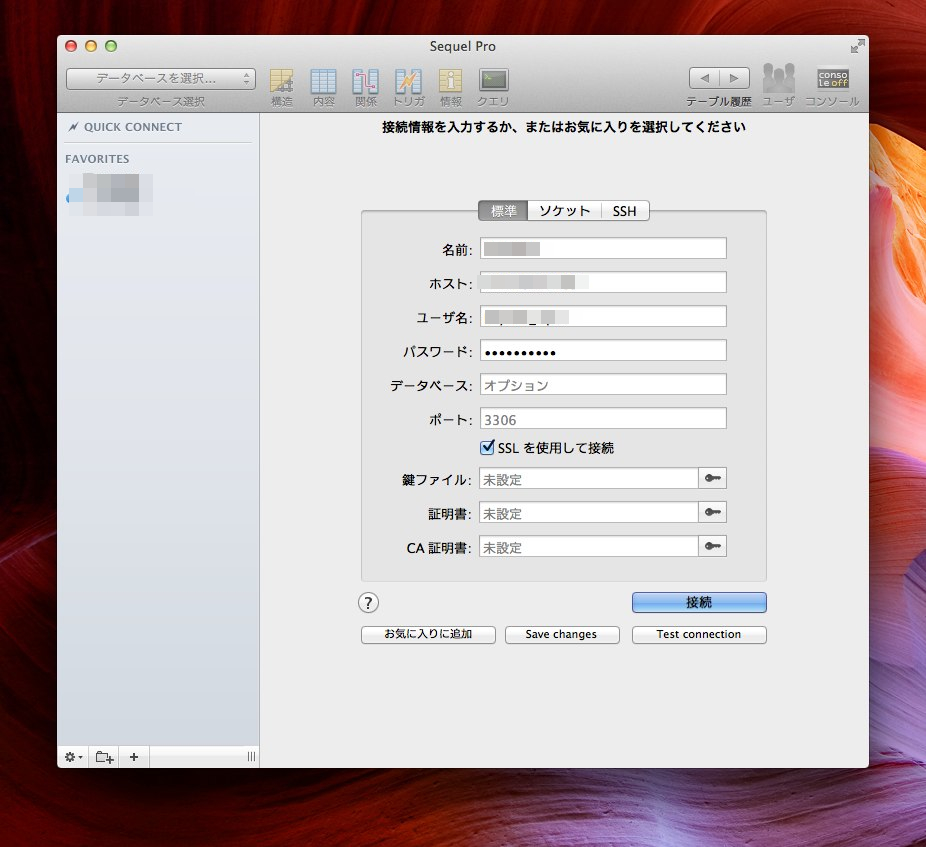Screen dimensions: 926x847
Task: Click the Test connection button
Action: pos(699,635)
